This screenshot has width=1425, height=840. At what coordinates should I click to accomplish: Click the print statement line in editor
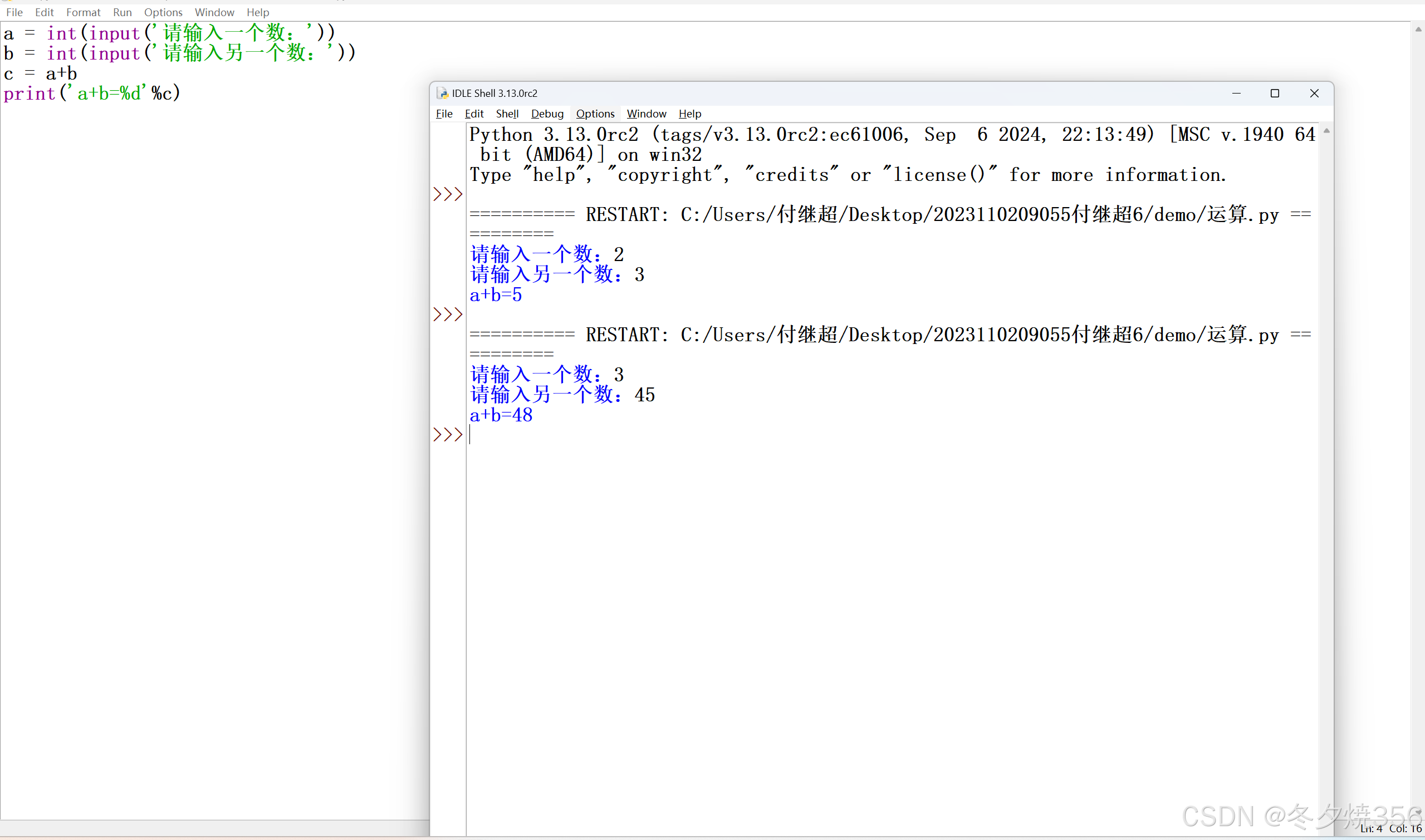[92, 94]
